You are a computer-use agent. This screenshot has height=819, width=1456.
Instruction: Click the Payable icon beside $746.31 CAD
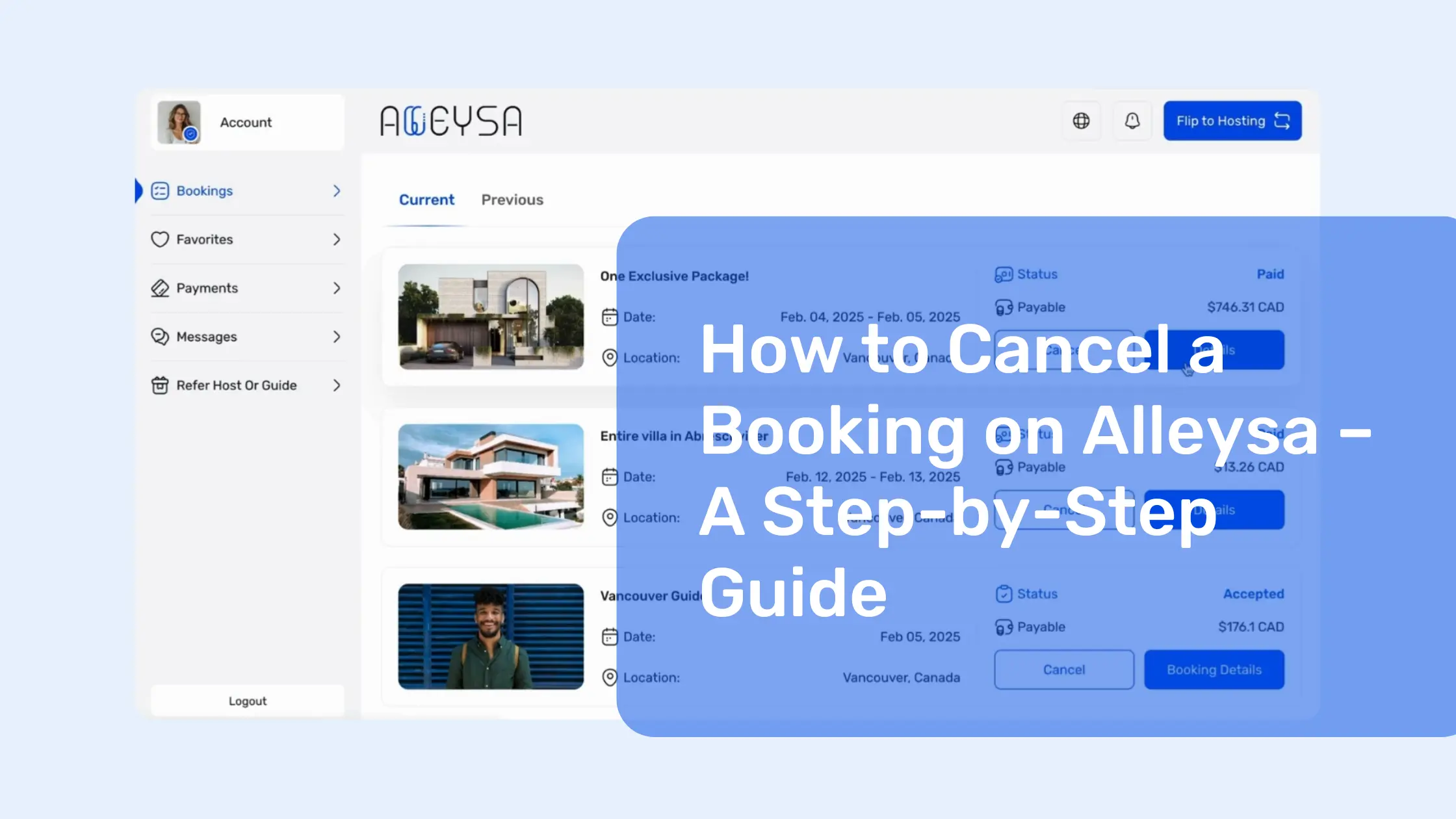[x=1004, y=307]
